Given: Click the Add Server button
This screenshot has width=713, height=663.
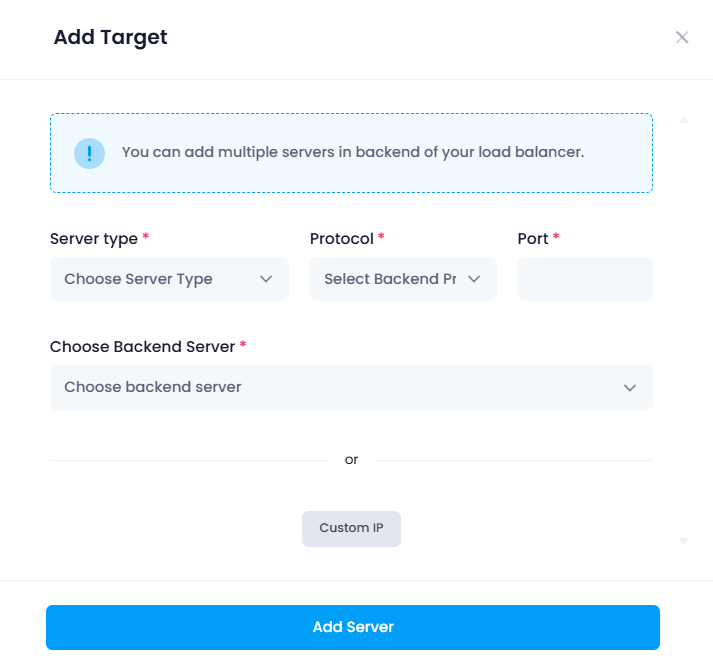Looking at the screenshot, I should [353, 627].
